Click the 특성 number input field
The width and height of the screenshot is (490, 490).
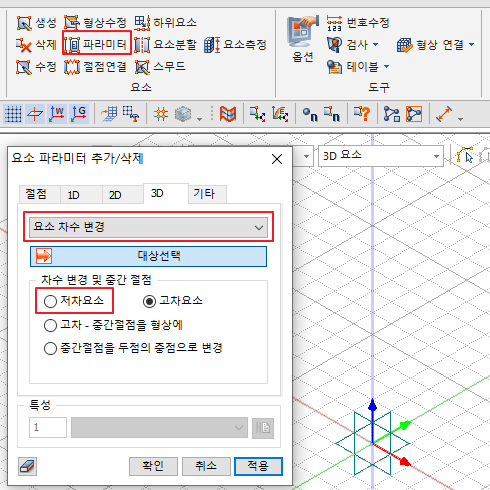click(48, 427)
